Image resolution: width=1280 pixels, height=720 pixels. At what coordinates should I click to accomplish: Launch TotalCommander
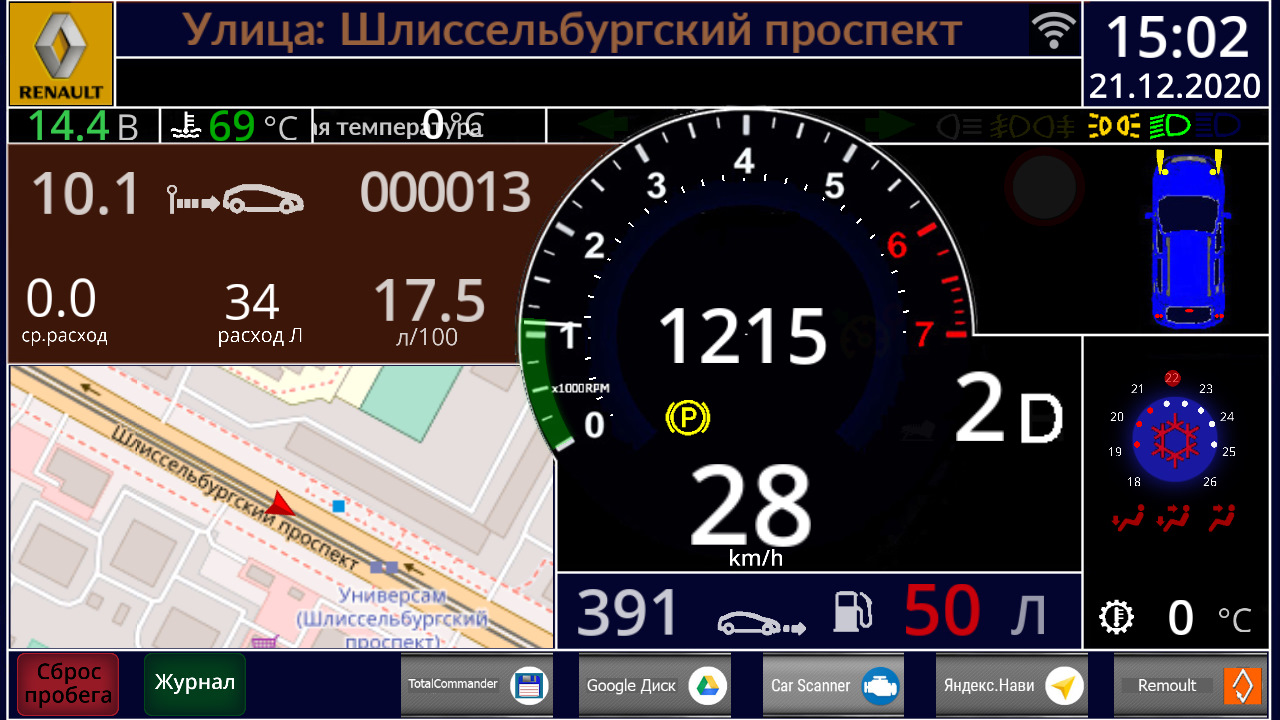pos(477,685)
